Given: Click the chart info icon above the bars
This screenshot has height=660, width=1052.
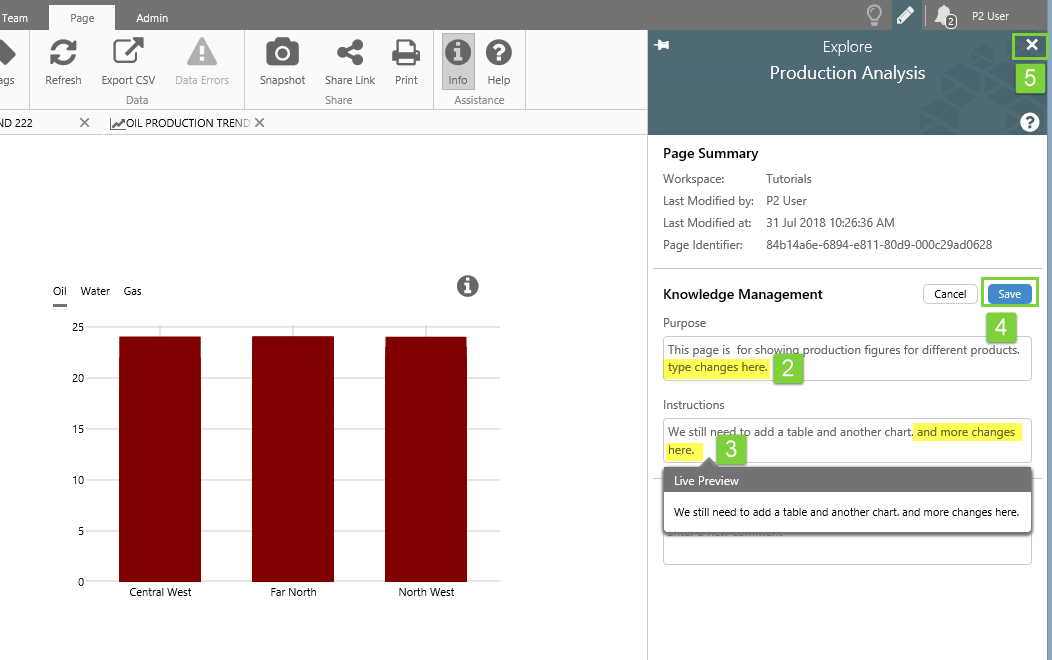Looking at the screenshot, I should (x=468, y=286).
